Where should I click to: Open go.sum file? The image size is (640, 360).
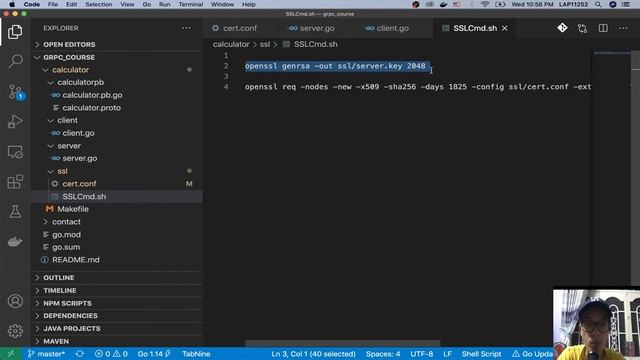point(117,247)
